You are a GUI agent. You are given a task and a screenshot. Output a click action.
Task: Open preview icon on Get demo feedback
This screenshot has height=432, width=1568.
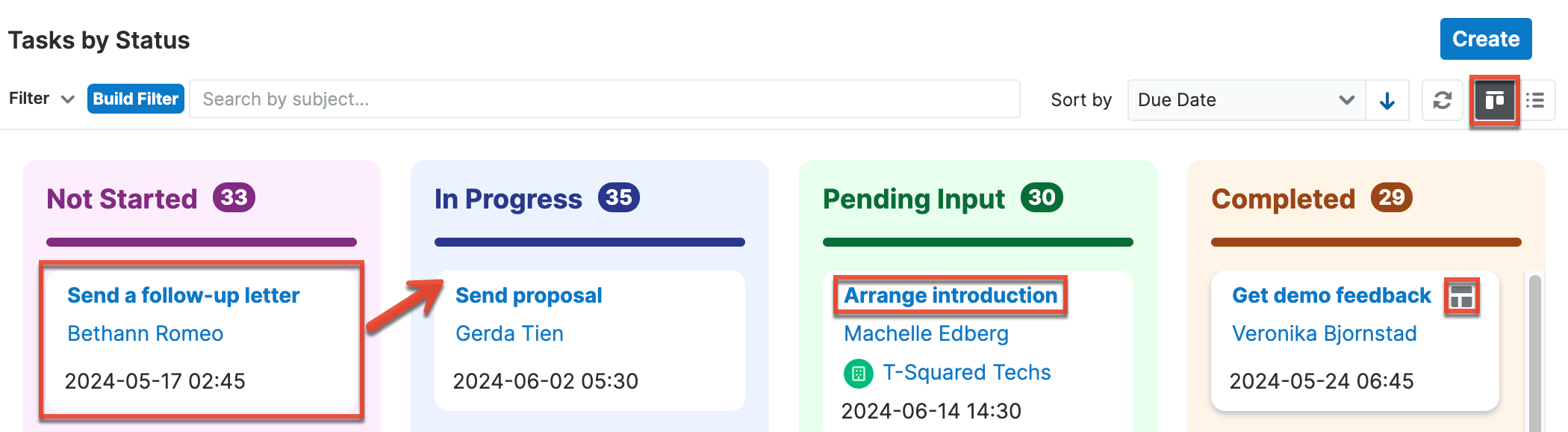click(x=1461, y=297)
